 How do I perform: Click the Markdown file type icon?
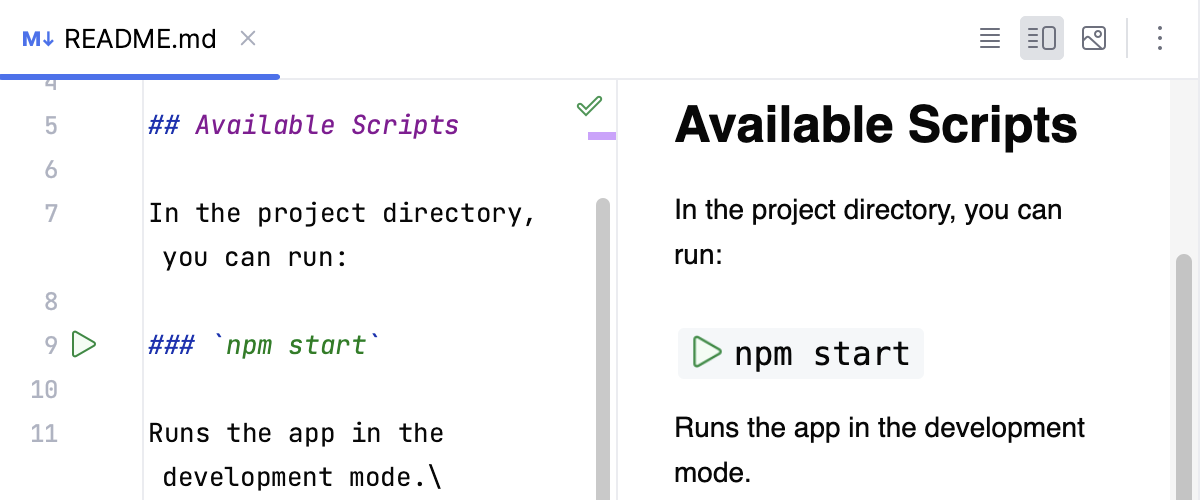pyautogui.click(x=38, y=39)
